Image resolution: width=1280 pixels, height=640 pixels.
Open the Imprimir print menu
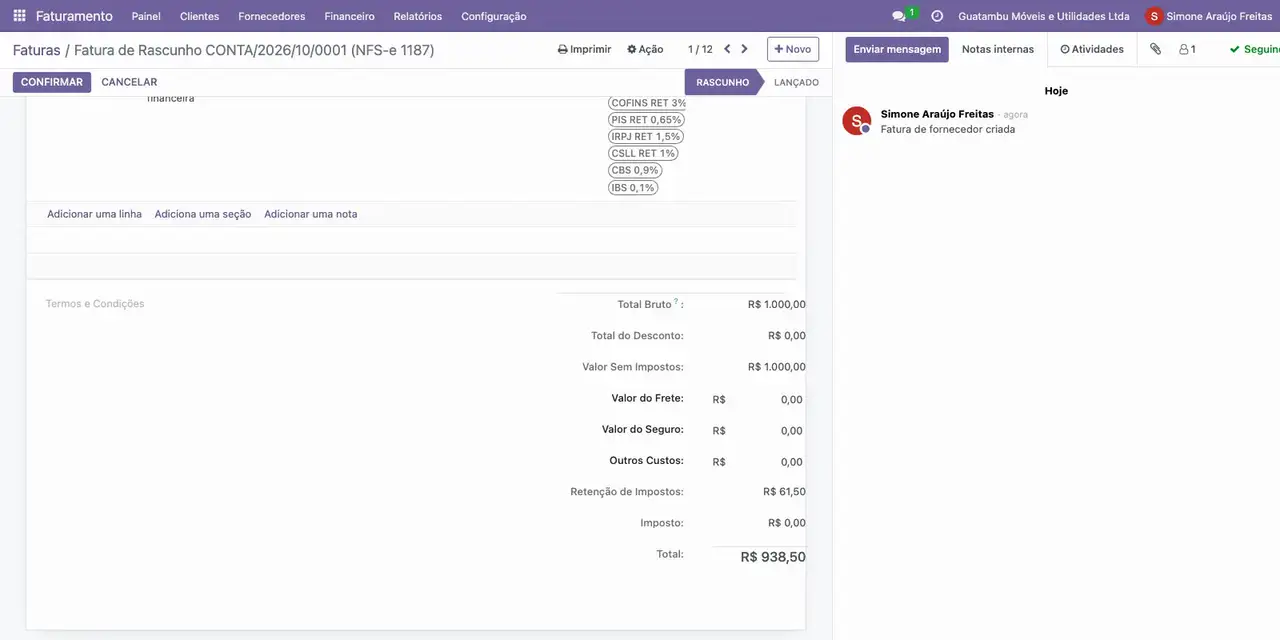tap(584, 49)
